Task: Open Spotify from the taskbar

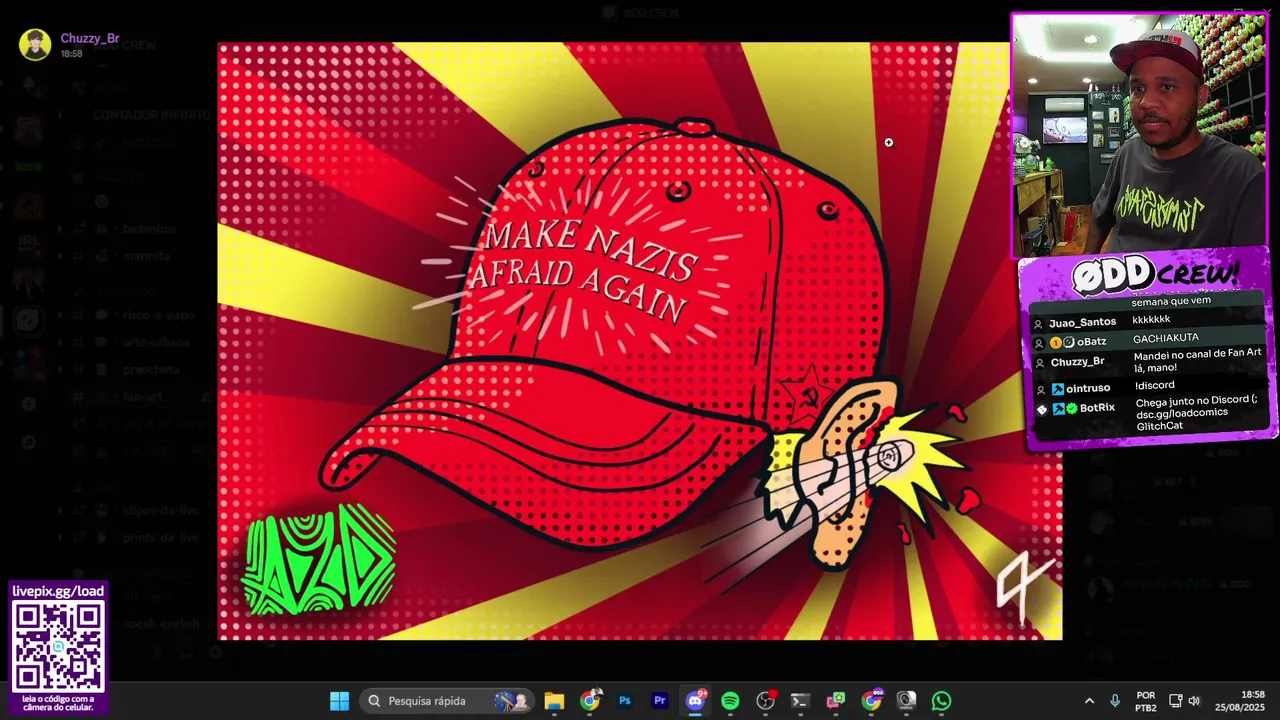Action: (730, 701)
